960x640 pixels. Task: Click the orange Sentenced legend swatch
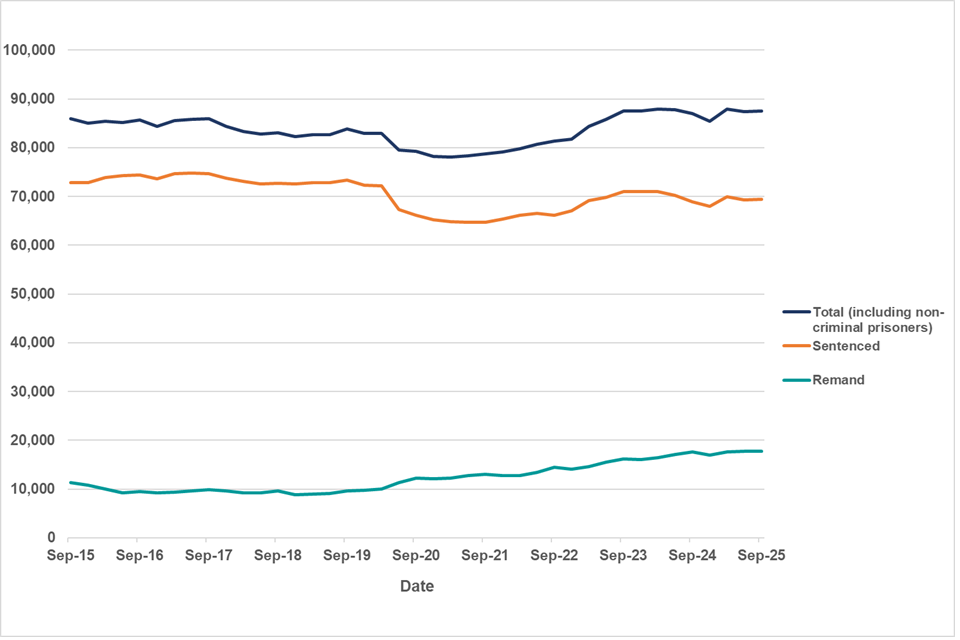[796, 346]
